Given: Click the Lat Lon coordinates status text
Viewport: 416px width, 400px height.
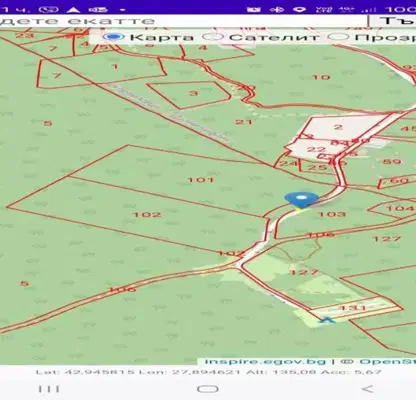Looking at the screenshot, I should pyautogui.click(x=209, y=372).
